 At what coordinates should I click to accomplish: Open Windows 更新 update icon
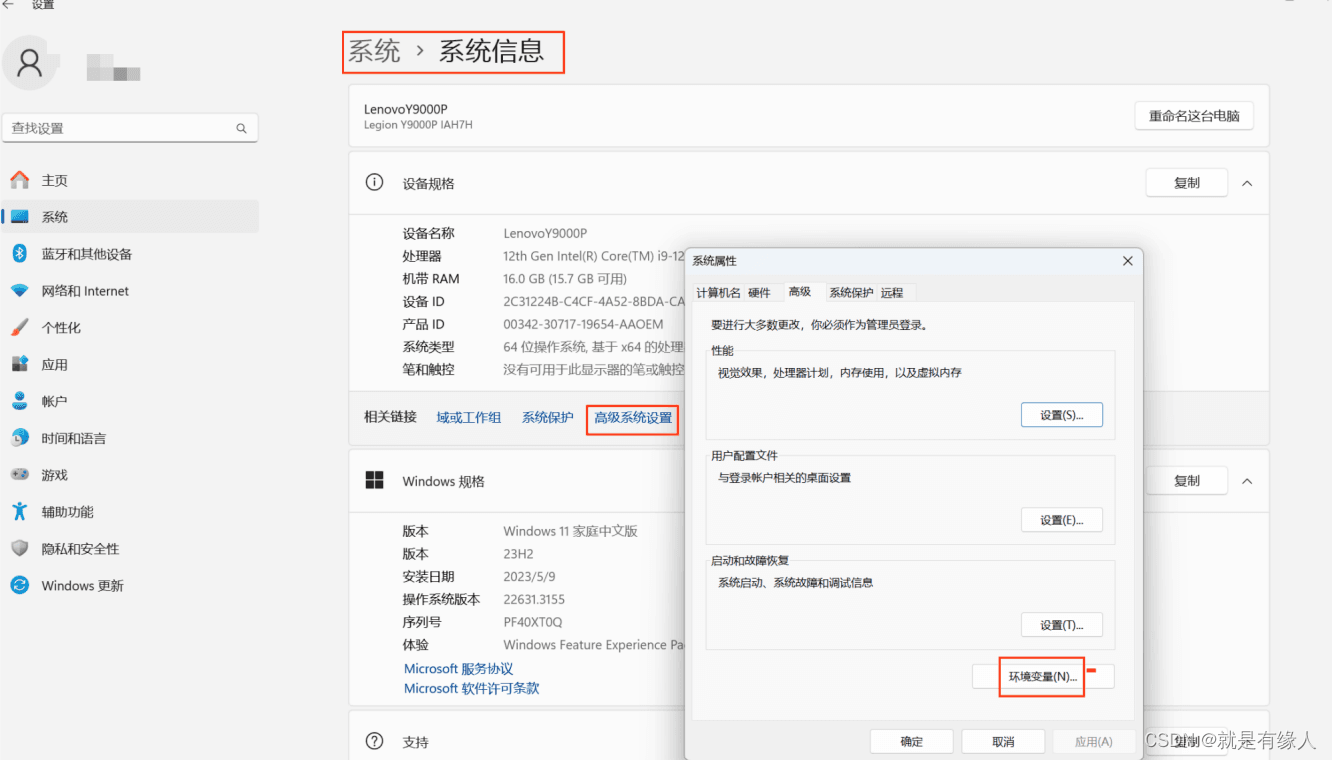(x=20, y=585)
